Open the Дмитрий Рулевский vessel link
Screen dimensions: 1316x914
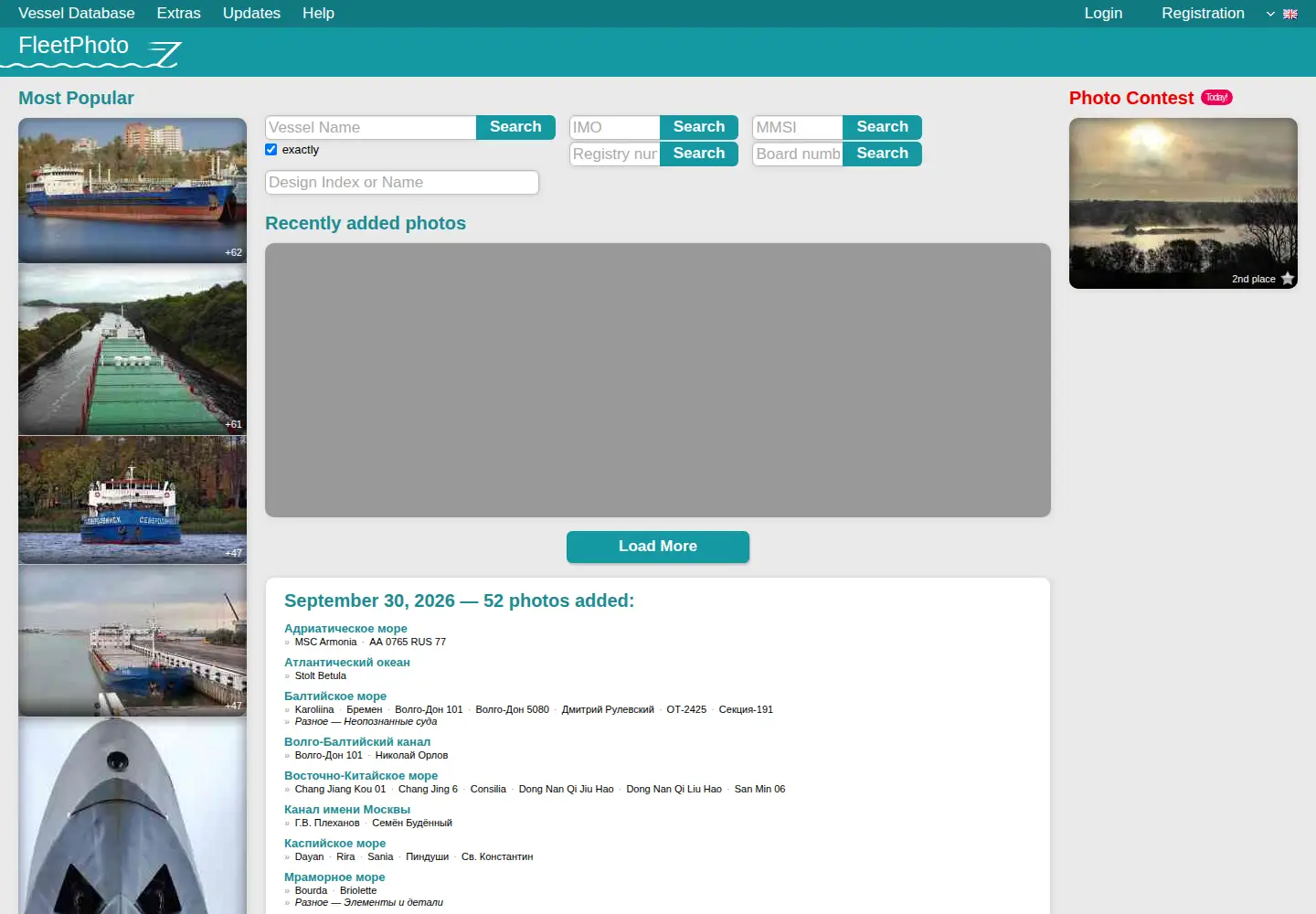click(608, 709)
